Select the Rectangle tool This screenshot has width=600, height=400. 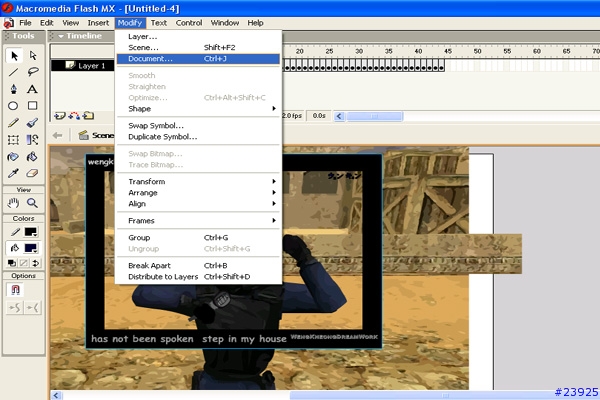coord(33,106)
